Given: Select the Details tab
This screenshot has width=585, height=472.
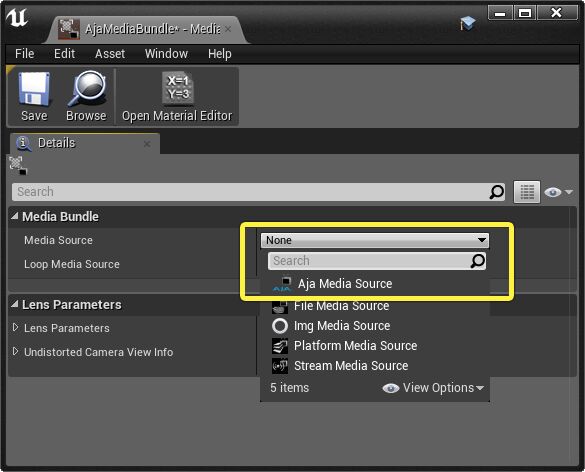Looking at the screenshot, I should click(85, 143).
